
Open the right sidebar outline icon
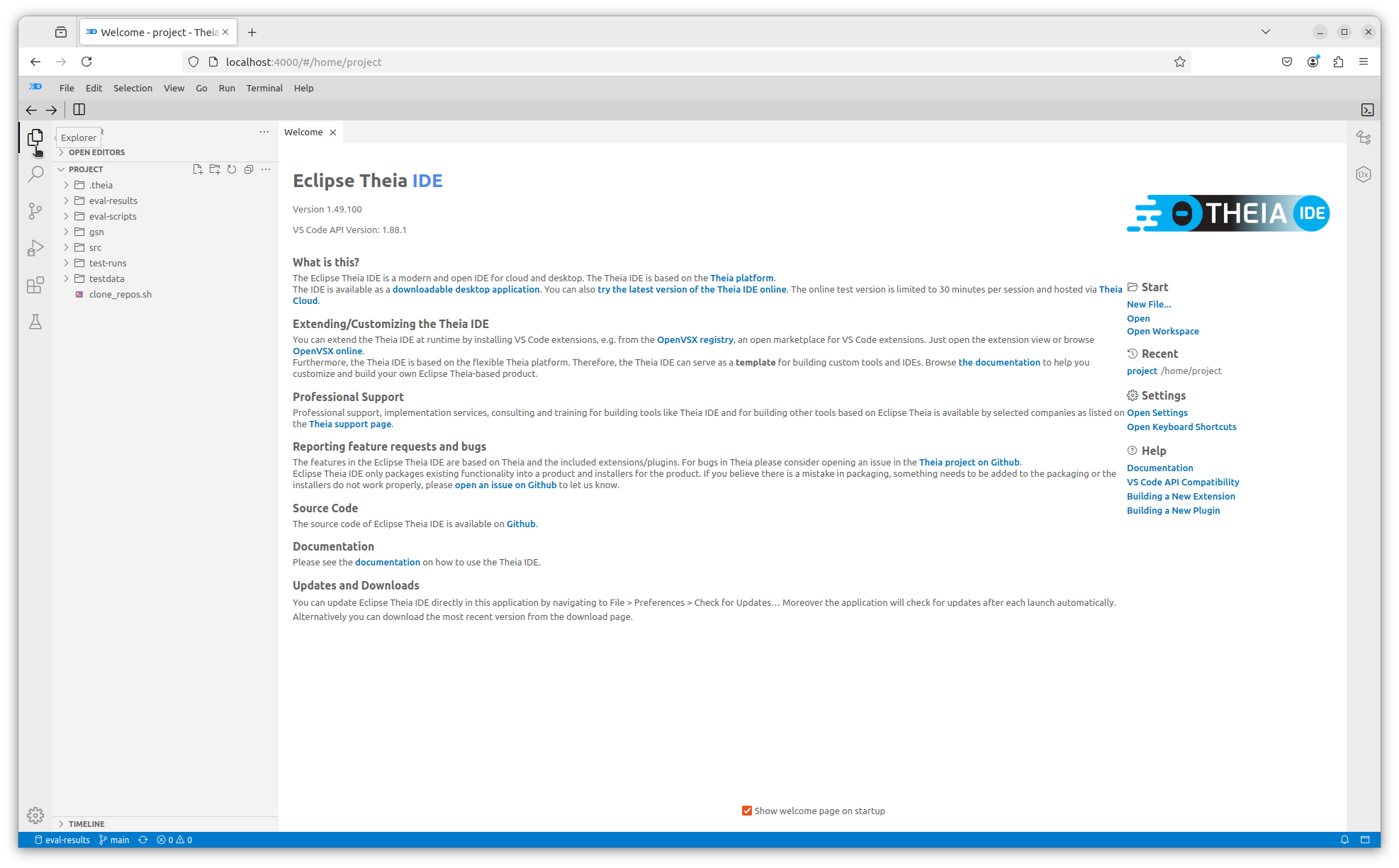1364,137
